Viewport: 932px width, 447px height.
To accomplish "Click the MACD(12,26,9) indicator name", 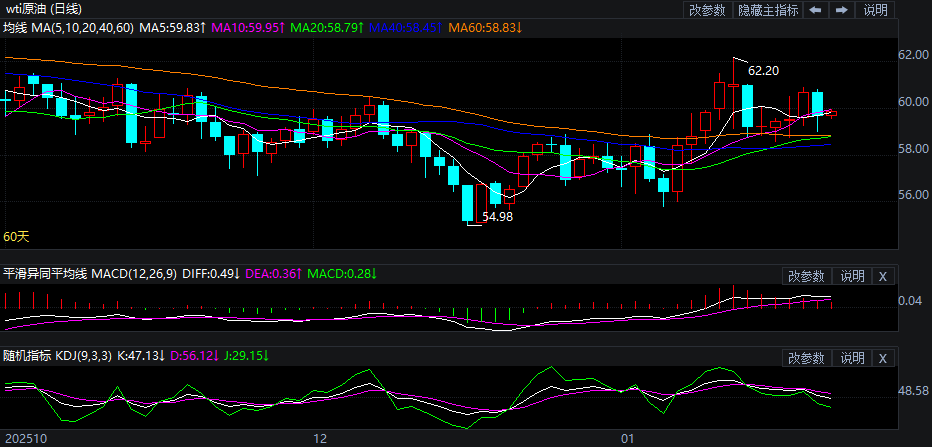I will 135,274.
